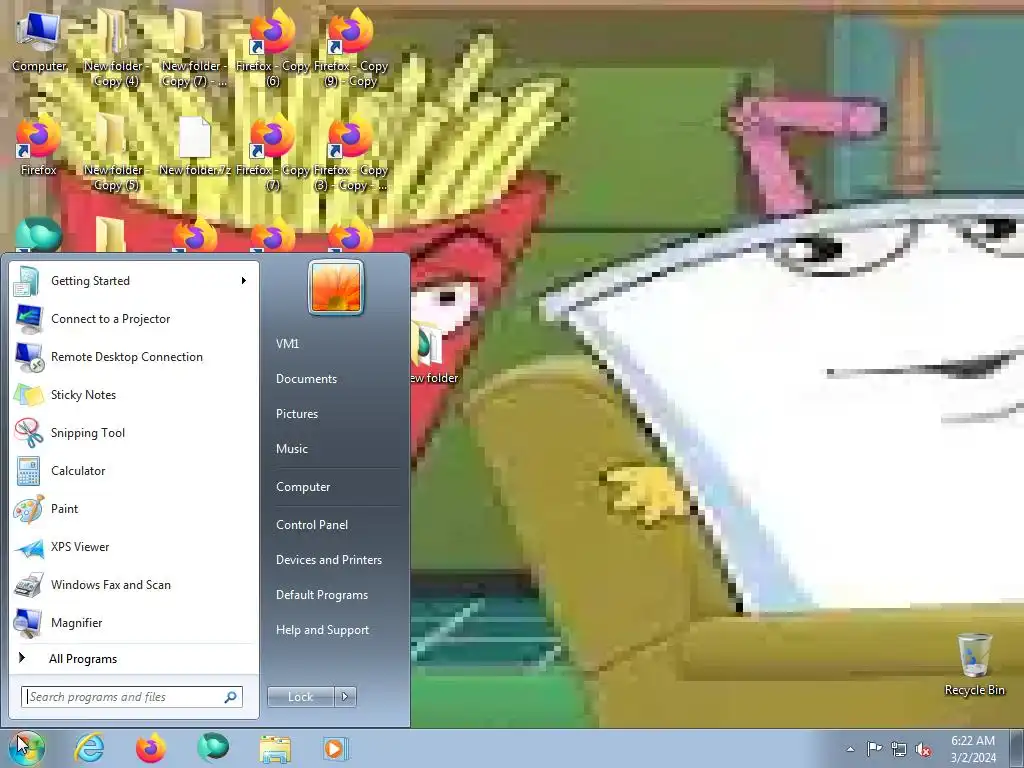The width and height of the screenshot is (1024, 768).
Task: Open Action Center flag icon
Action: coord(874,749)
